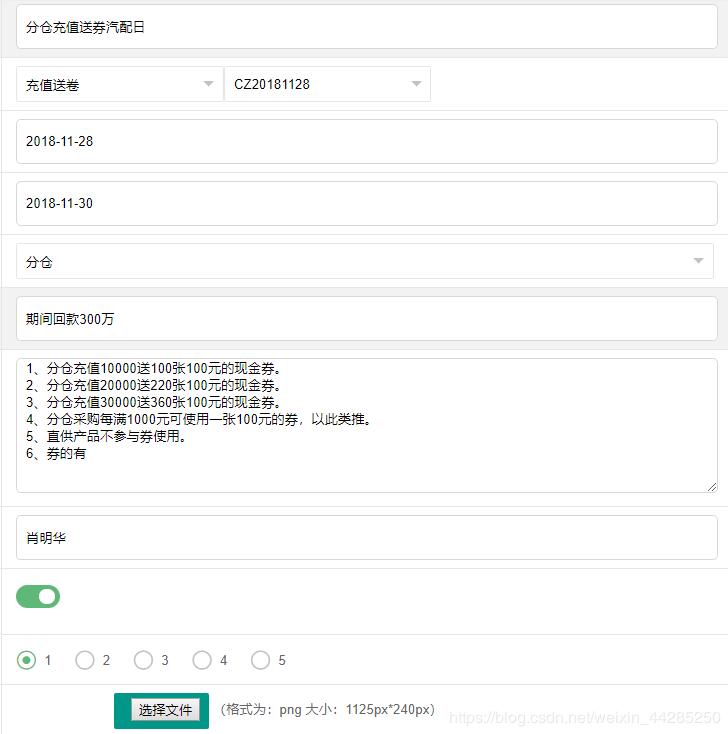Viewport: 728px width, 734px height.
Task: Select radio option 3
Action: [x=143, y=660]
